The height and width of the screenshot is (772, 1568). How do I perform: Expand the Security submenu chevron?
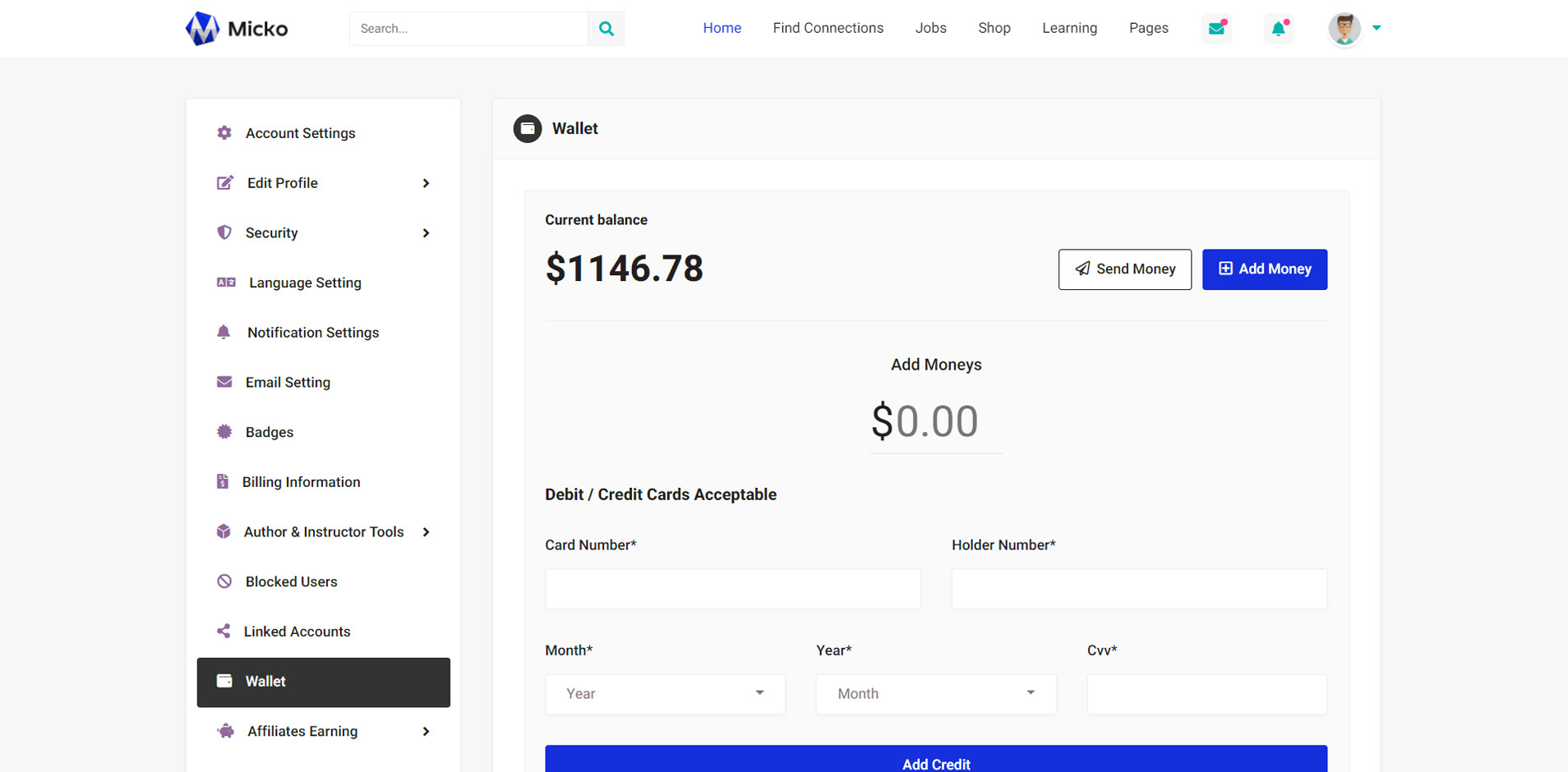click(426, 233)
